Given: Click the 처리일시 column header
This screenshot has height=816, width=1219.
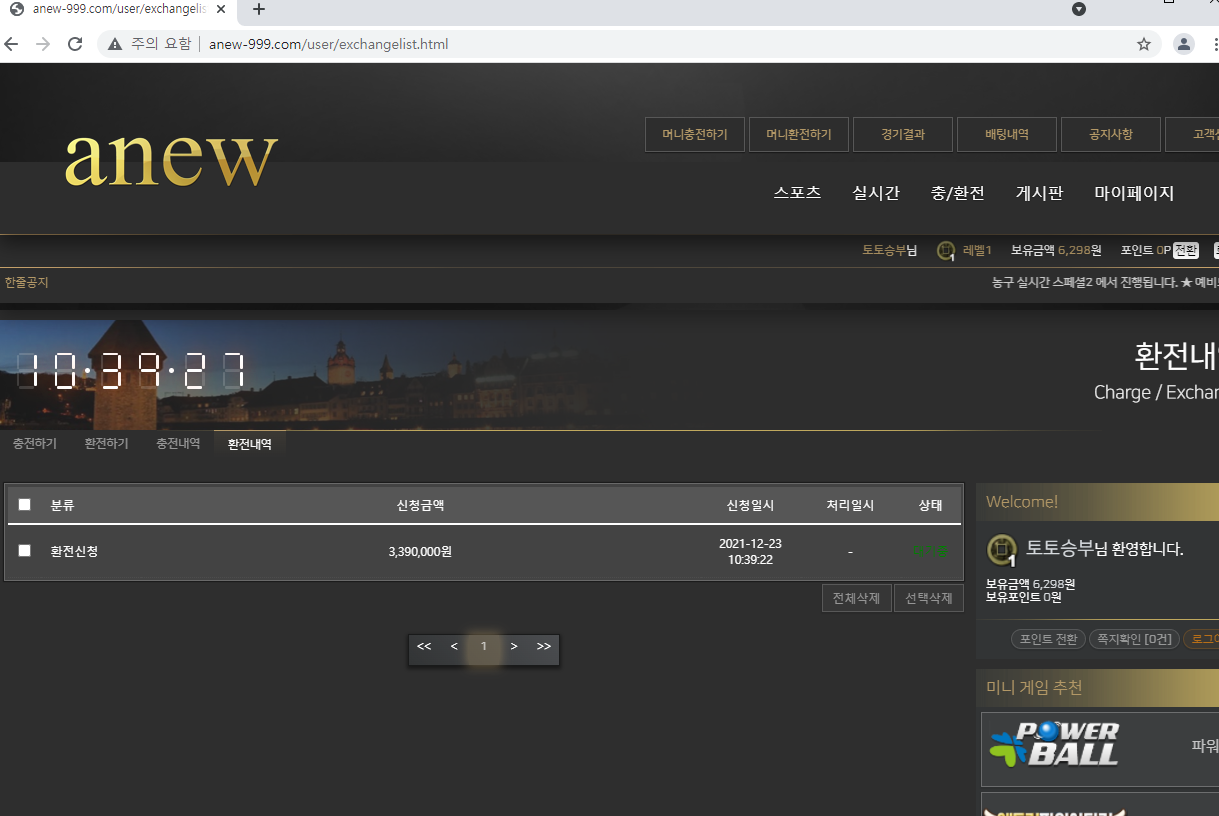Looking at the screenshot, I should 850,505.
